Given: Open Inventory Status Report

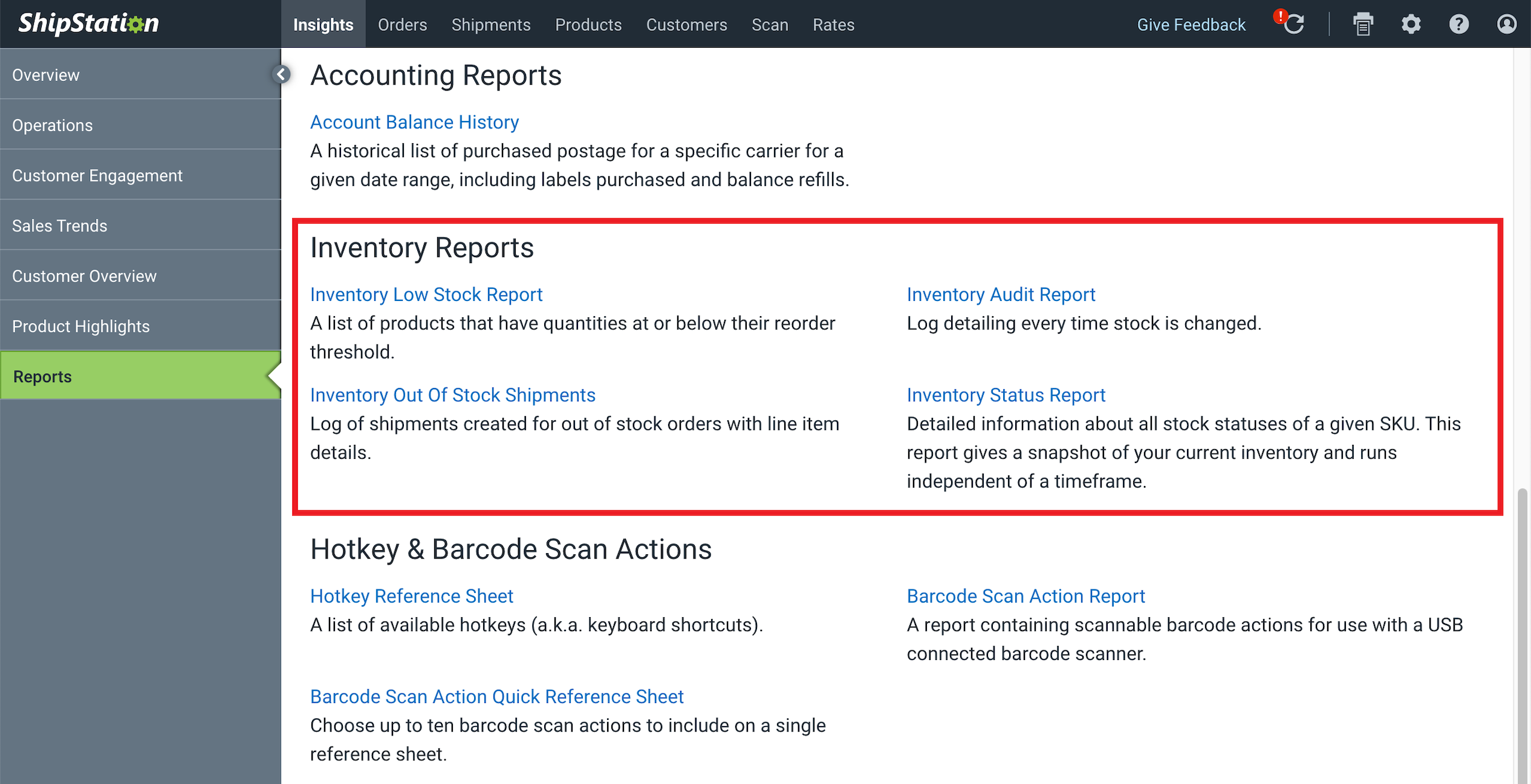Looking at the screenshot, I should coord(1005,394).
